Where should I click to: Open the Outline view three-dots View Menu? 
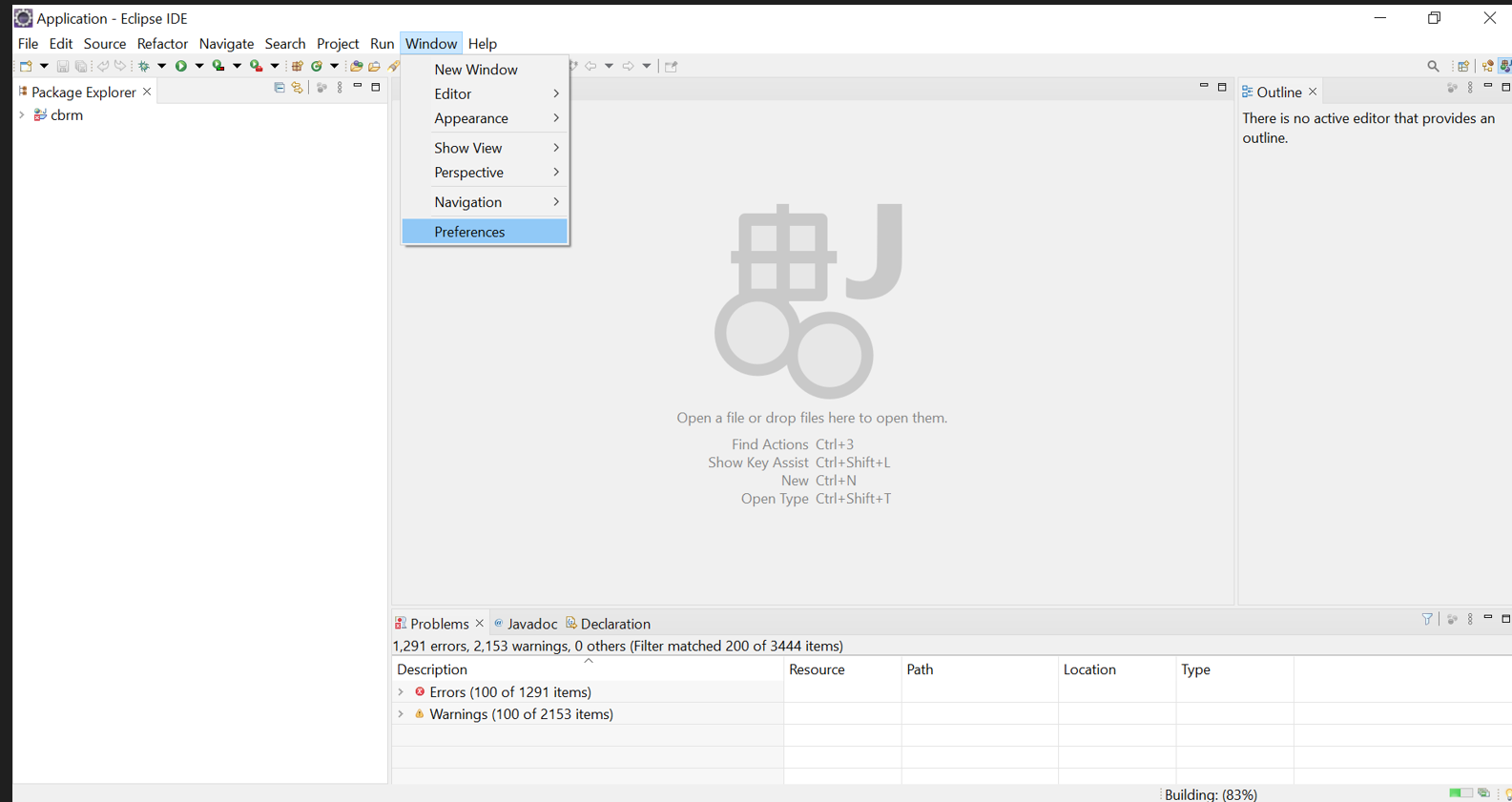(1470, 88)
